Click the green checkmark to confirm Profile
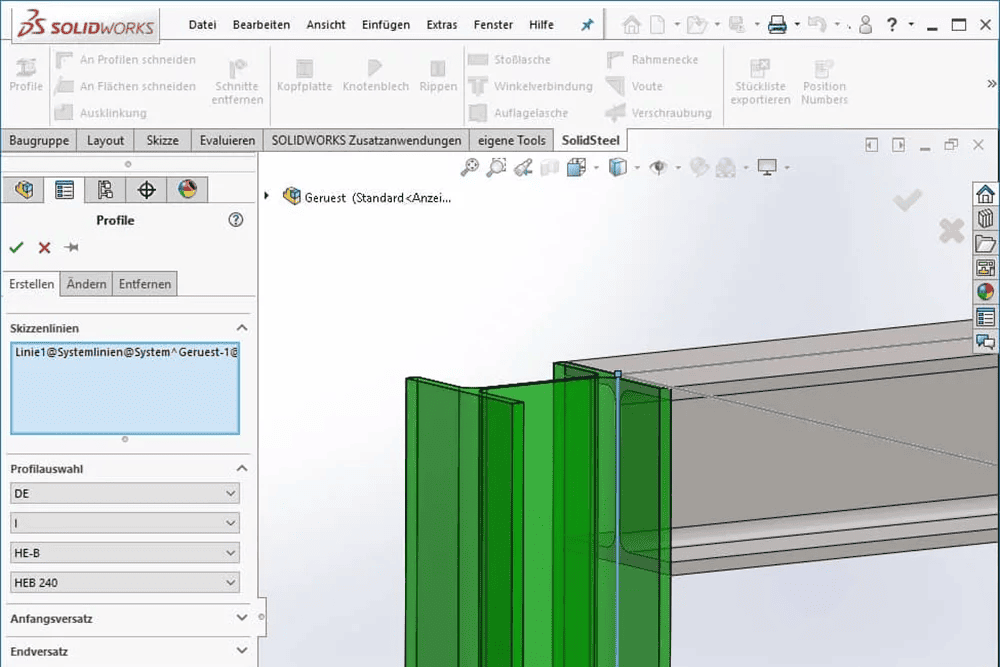The width and height of the screenshot is (1000, 667). click(x=16, y=248)
